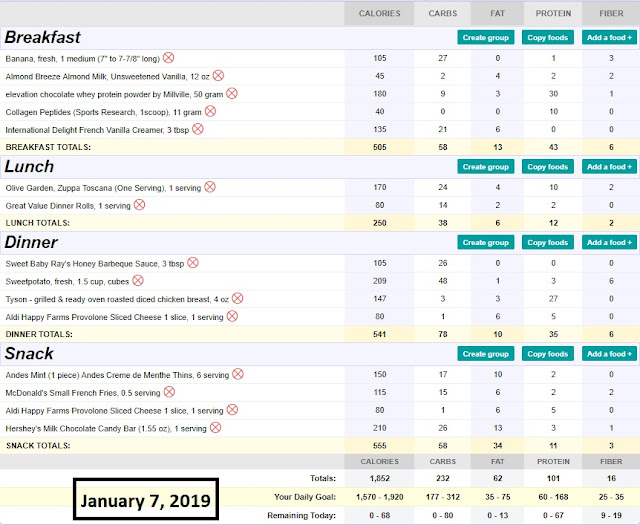
Task: Delete Hershey's Milk Chocolate Candy Bar entry
Action: click(x=216, y=427)
